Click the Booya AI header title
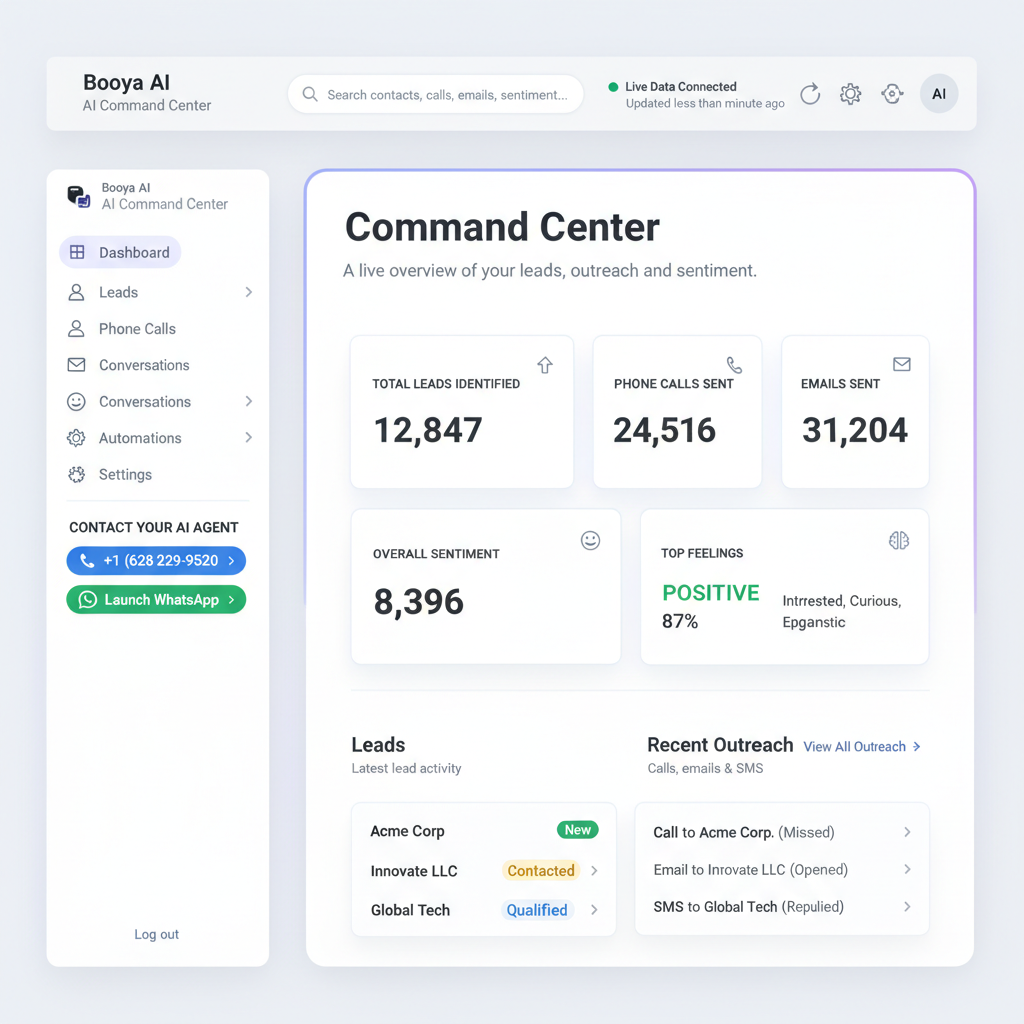Screen dimensions: 1024x1024 point(126,82)
